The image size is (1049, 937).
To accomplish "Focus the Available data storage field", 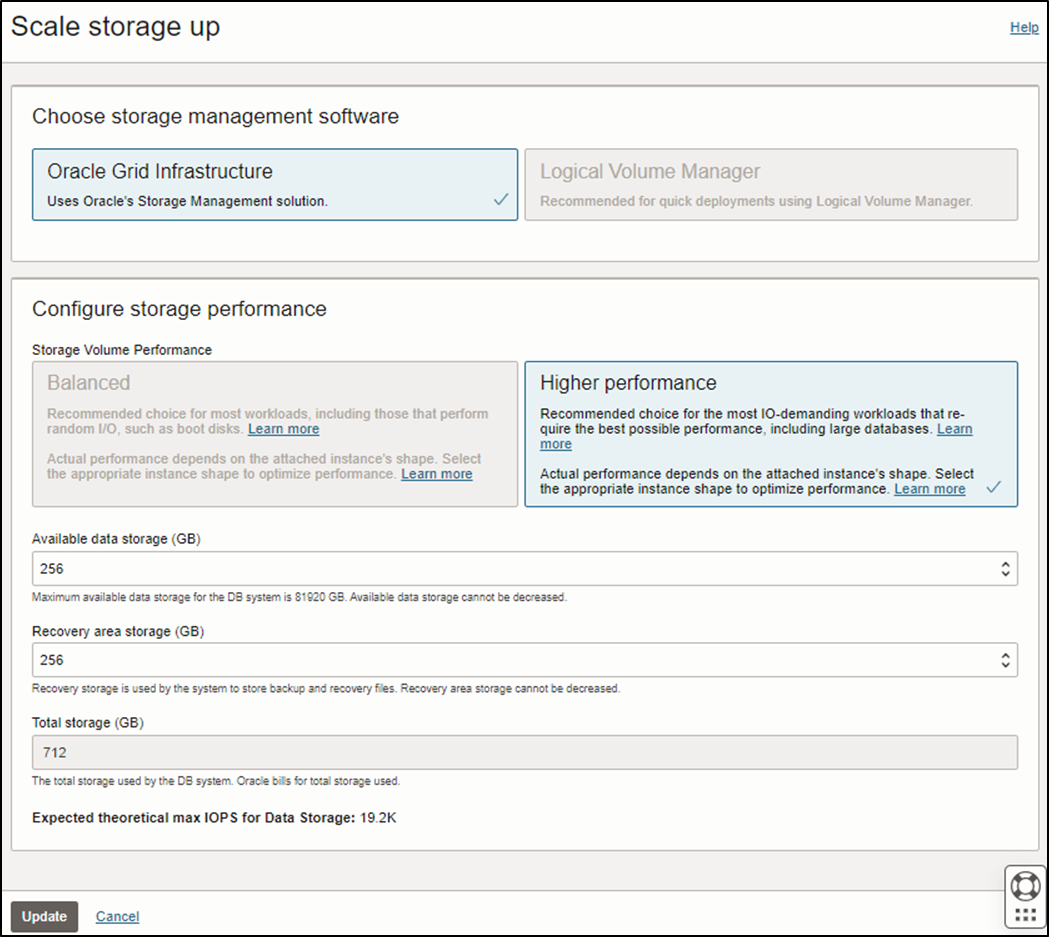I will 525,568.
